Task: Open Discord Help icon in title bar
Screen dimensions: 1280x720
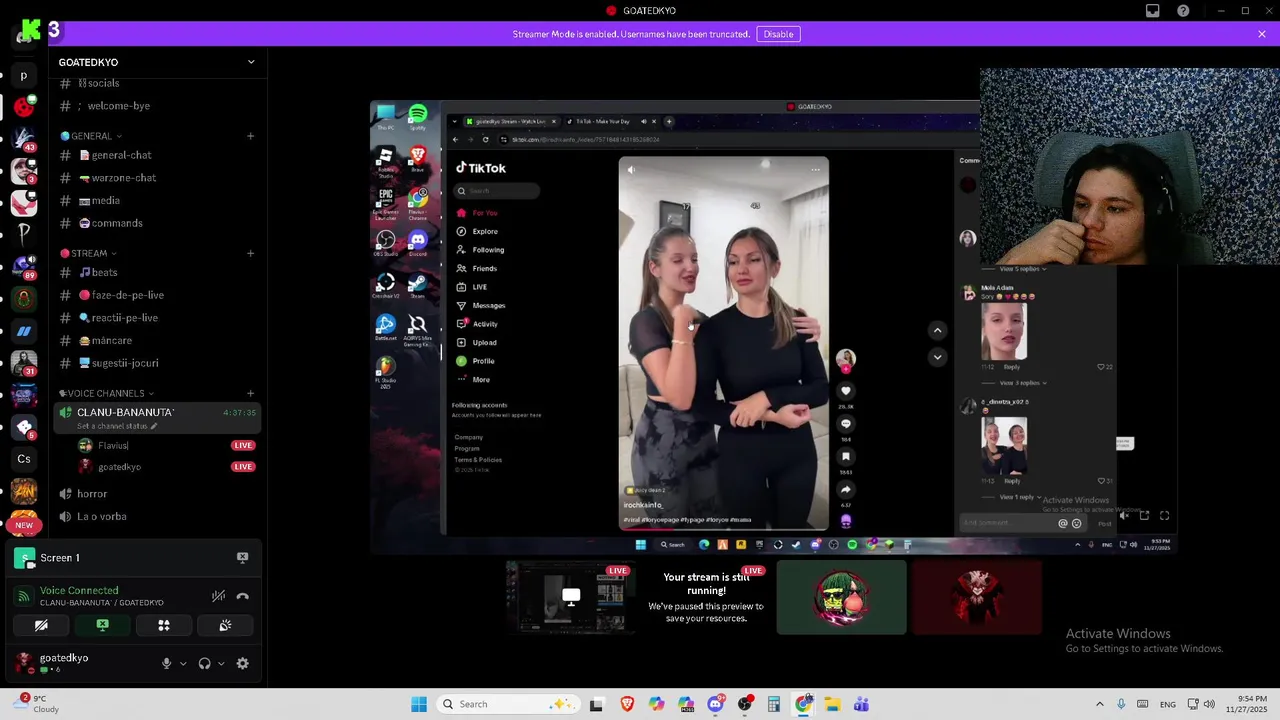Action: [x=1183, y=11]
